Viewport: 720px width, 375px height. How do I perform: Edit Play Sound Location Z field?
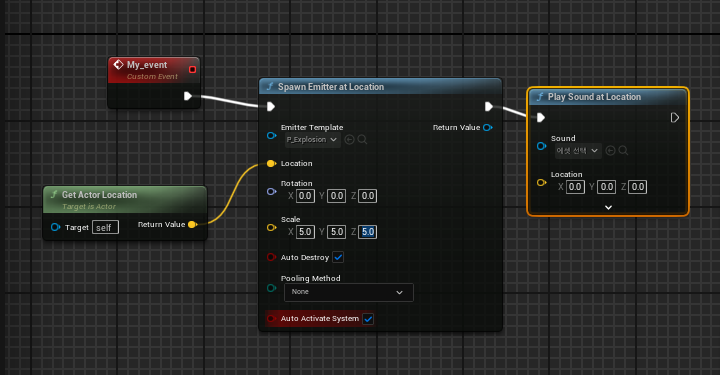[638, 187]
